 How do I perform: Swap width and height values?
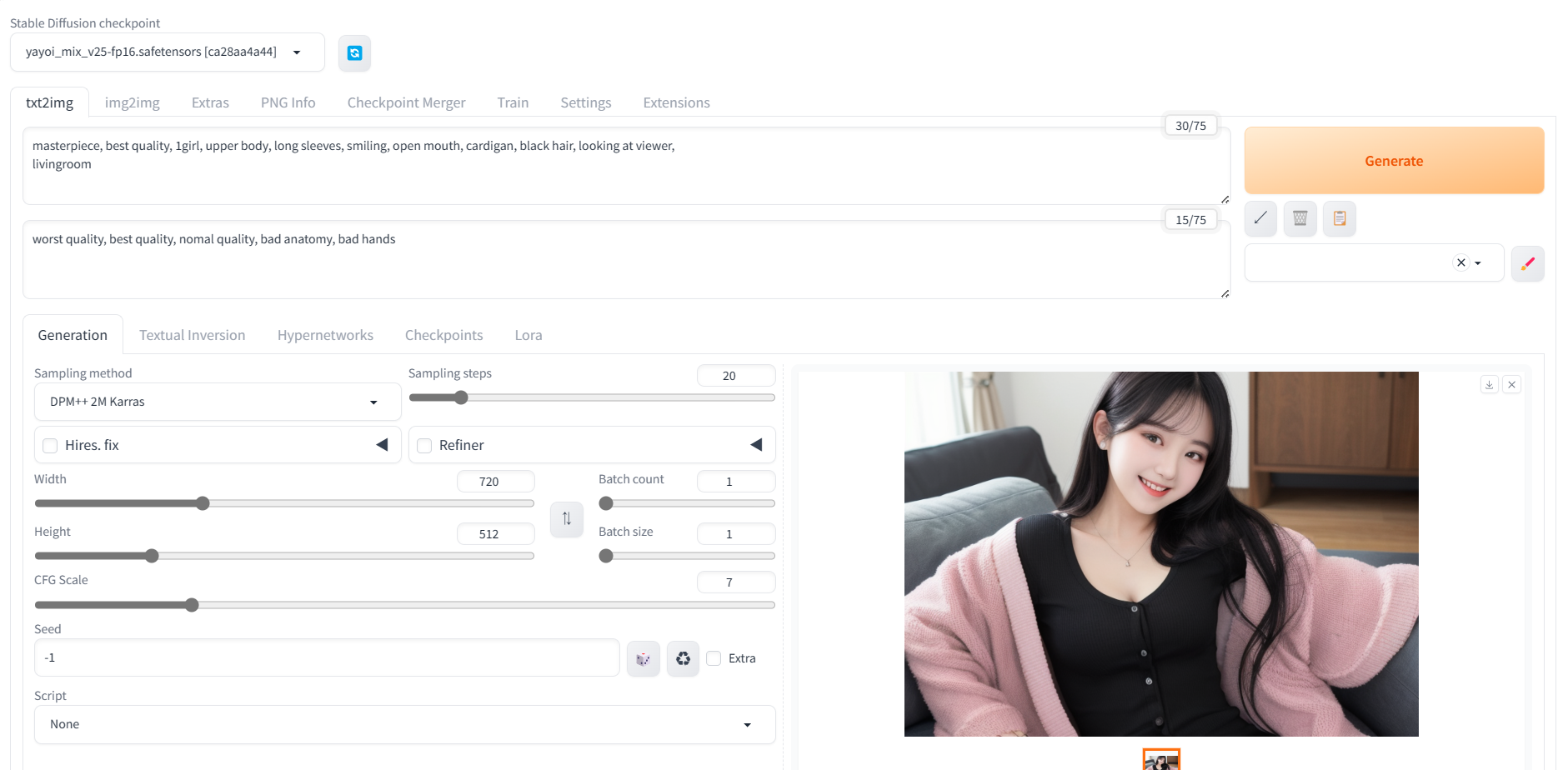(x=567, y=518)
